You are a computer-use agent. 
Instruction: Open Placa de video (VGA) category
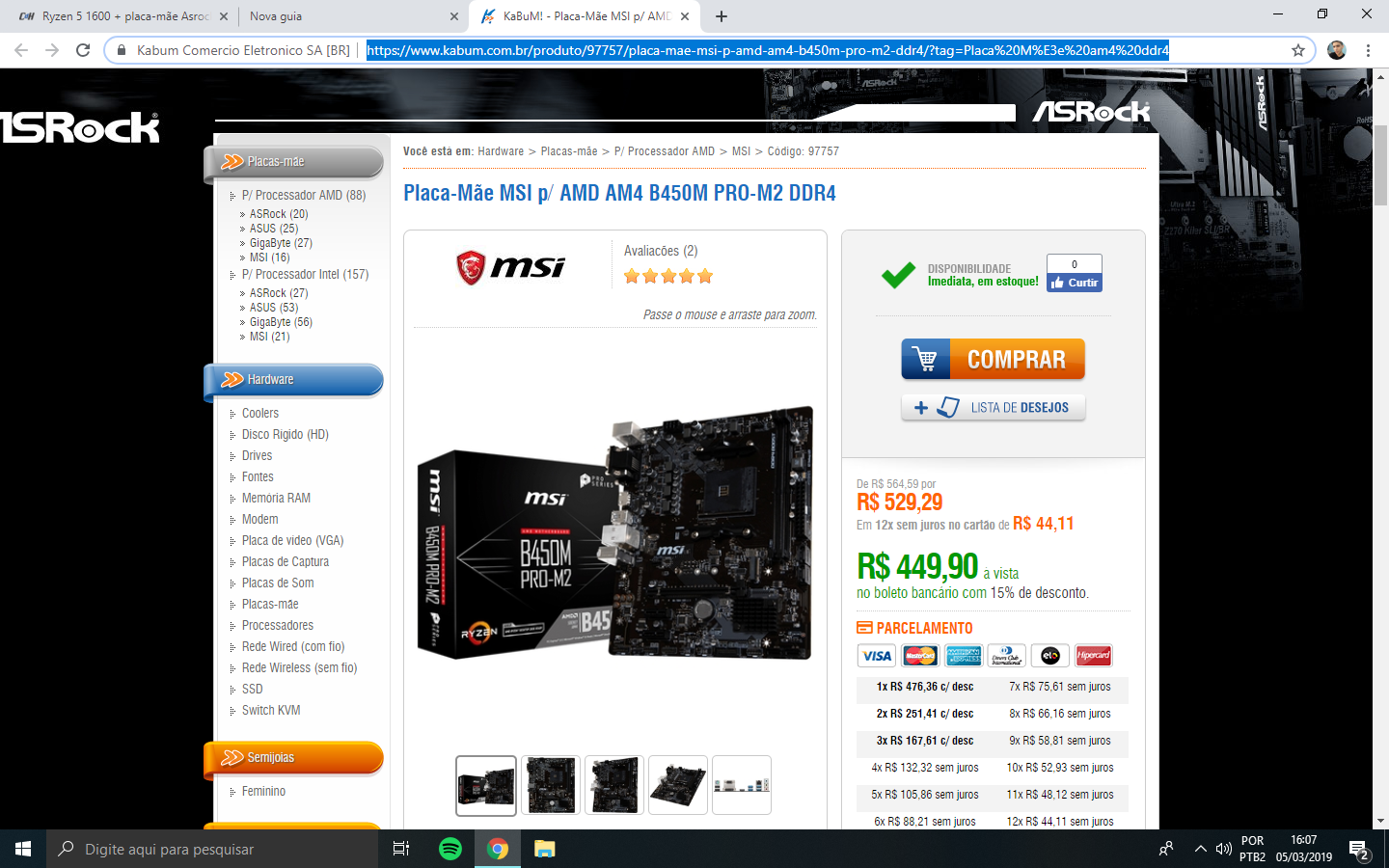coord(292,540)
